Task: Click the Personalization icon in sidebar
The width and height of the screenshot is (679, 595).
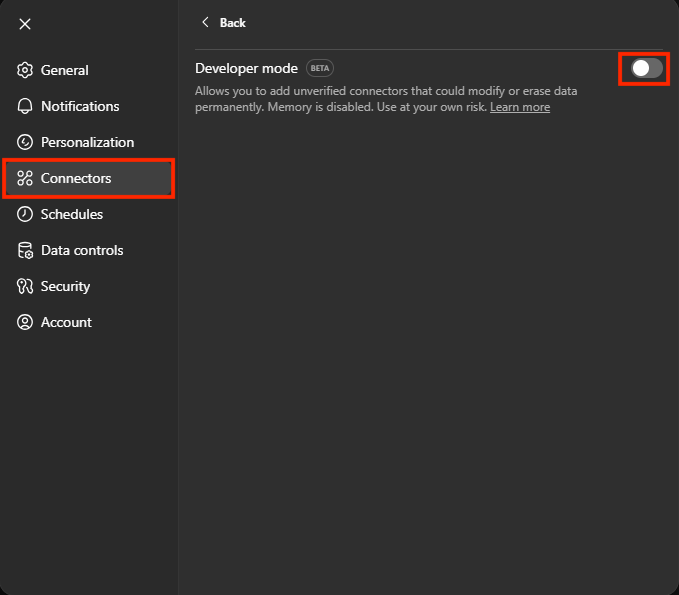Action: coord(25,142)
